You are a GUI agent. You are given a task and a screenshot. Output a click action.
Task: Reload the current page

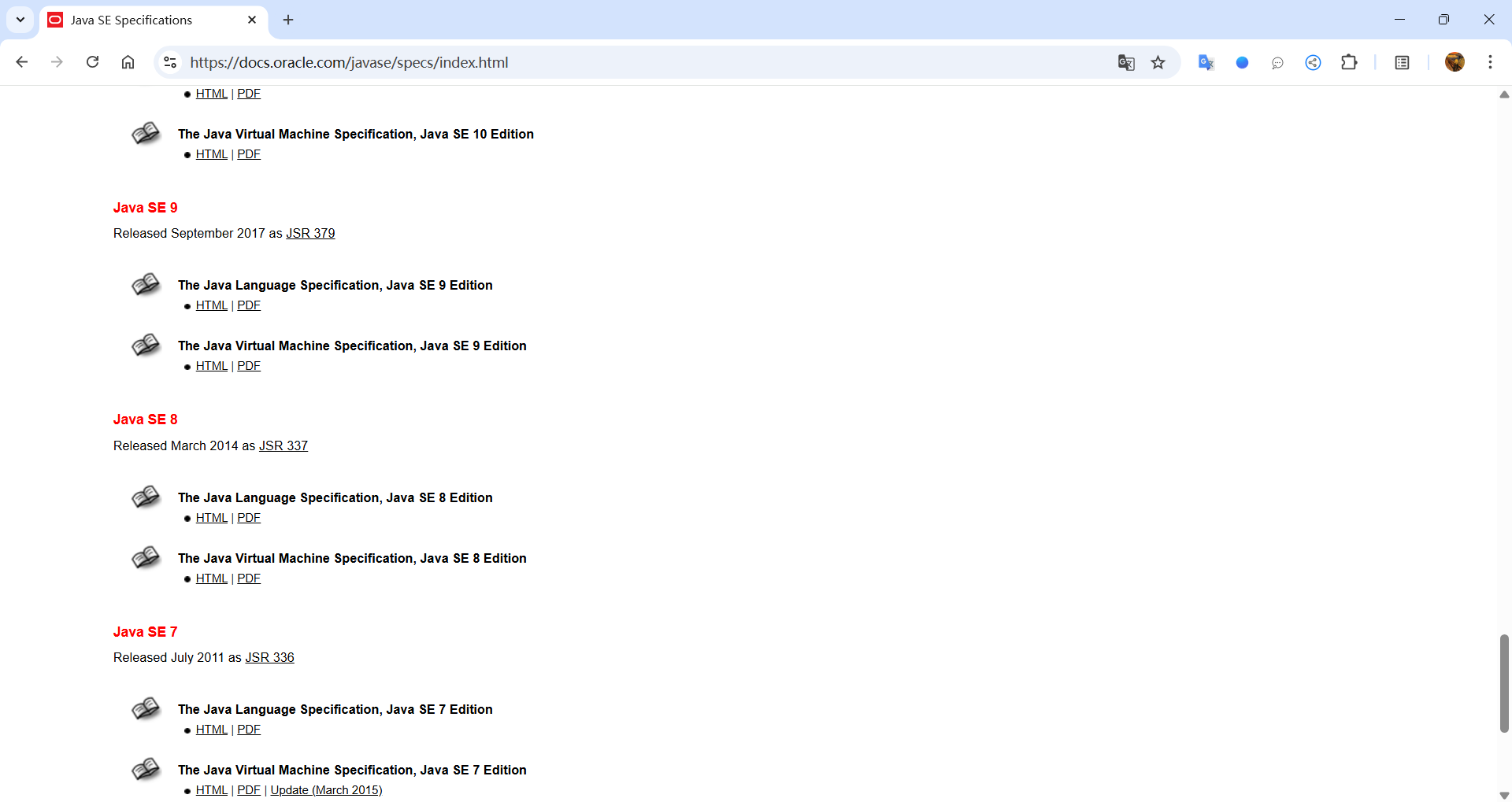(x=92, y=62)
